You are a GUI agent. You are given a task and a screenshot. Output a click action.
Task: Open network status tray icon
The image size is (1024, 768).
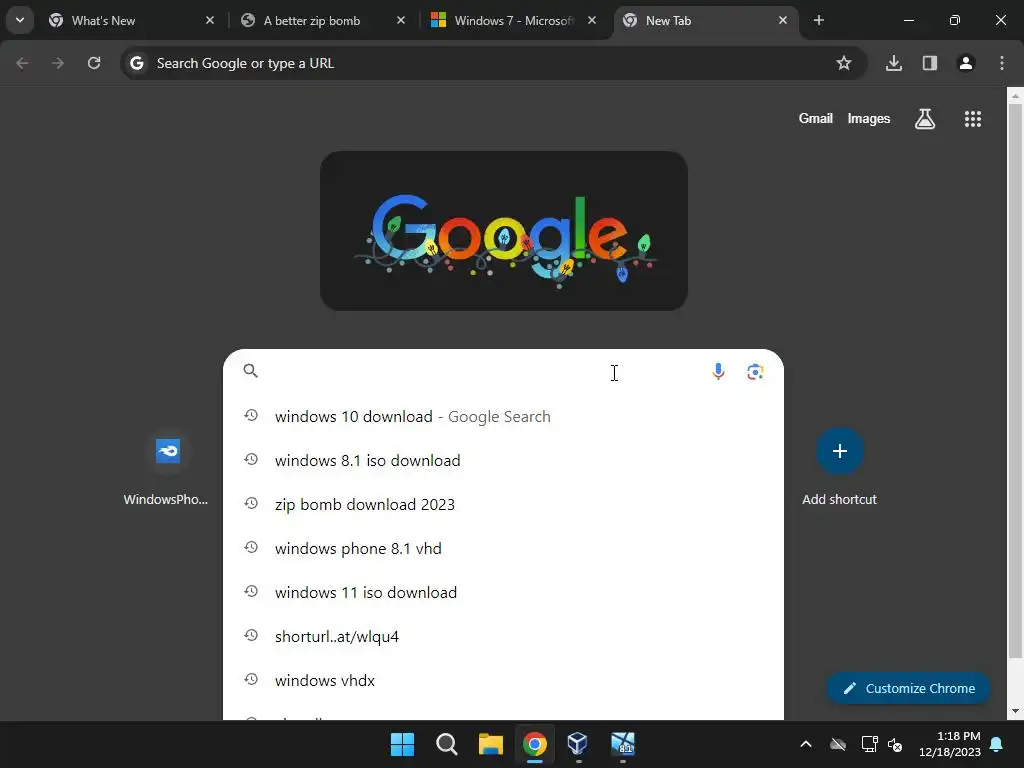pos(869,744)
